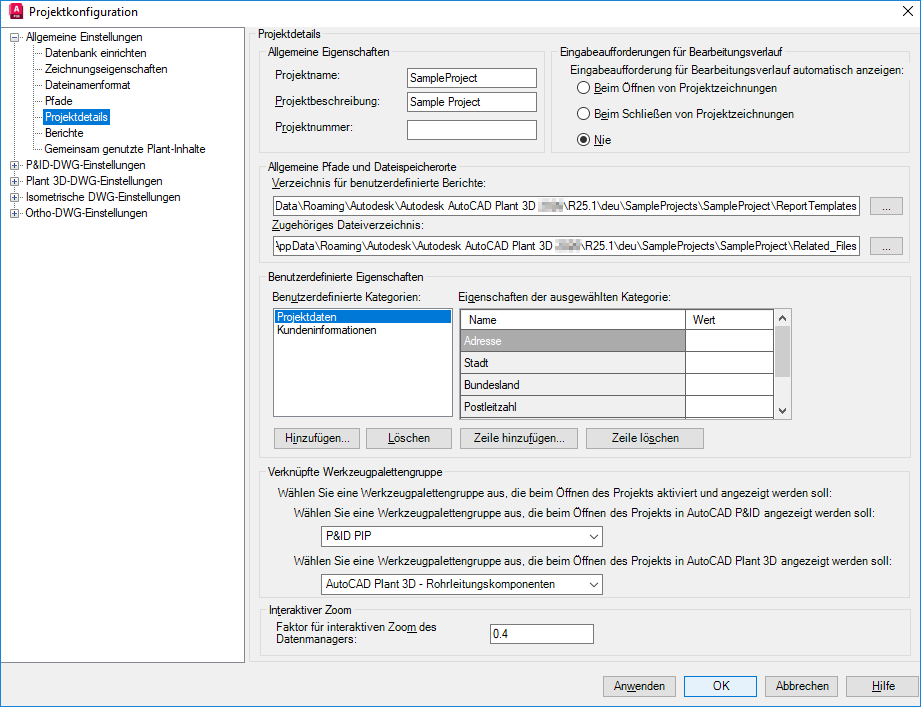Image resolution: width=921 pixels, height=707 pixels.
Task: Click the Name column header
Action: point(573,320)
